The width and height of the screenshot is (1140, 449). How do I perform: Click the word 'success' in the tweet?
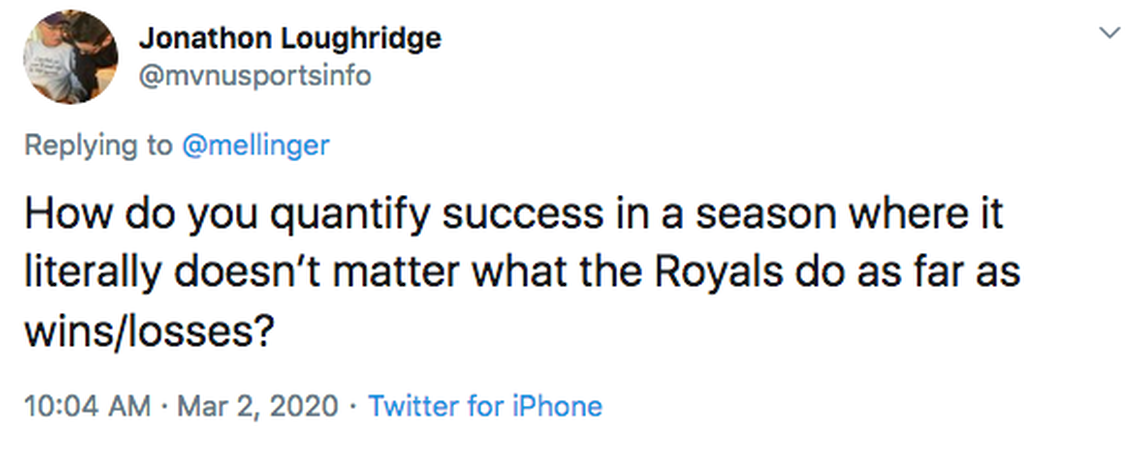click(498, 214)
